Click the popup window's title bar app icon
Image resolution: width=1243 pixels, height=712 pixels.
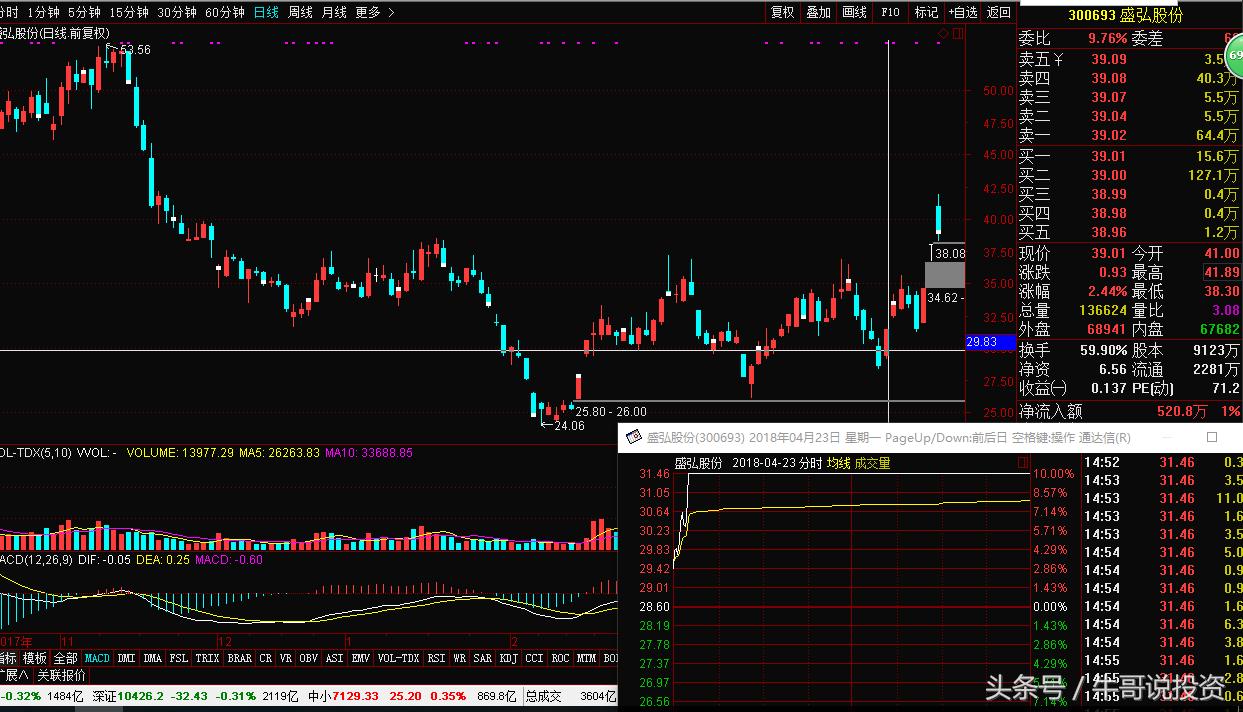pos(633,437)
